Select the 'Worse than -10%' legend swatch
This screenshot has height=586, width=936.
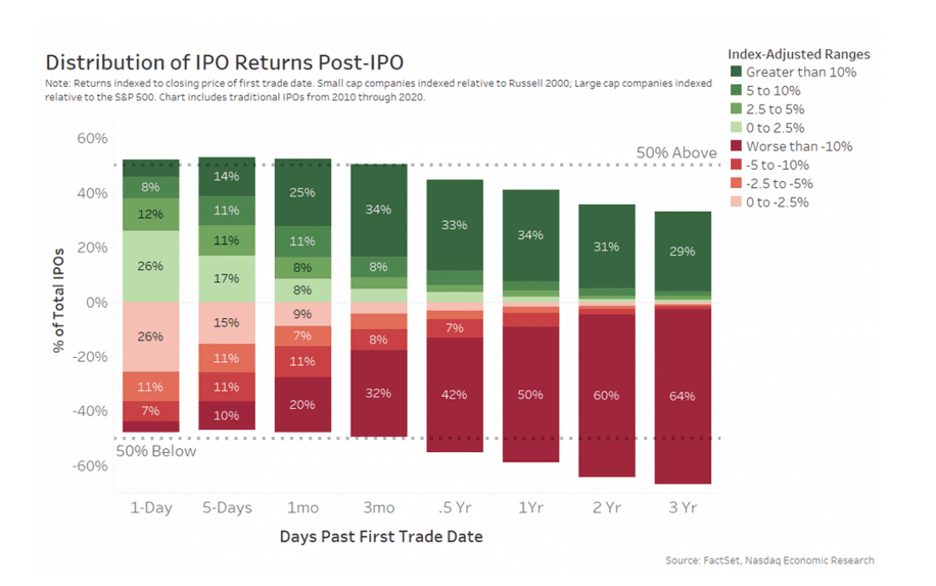(736, 146)
